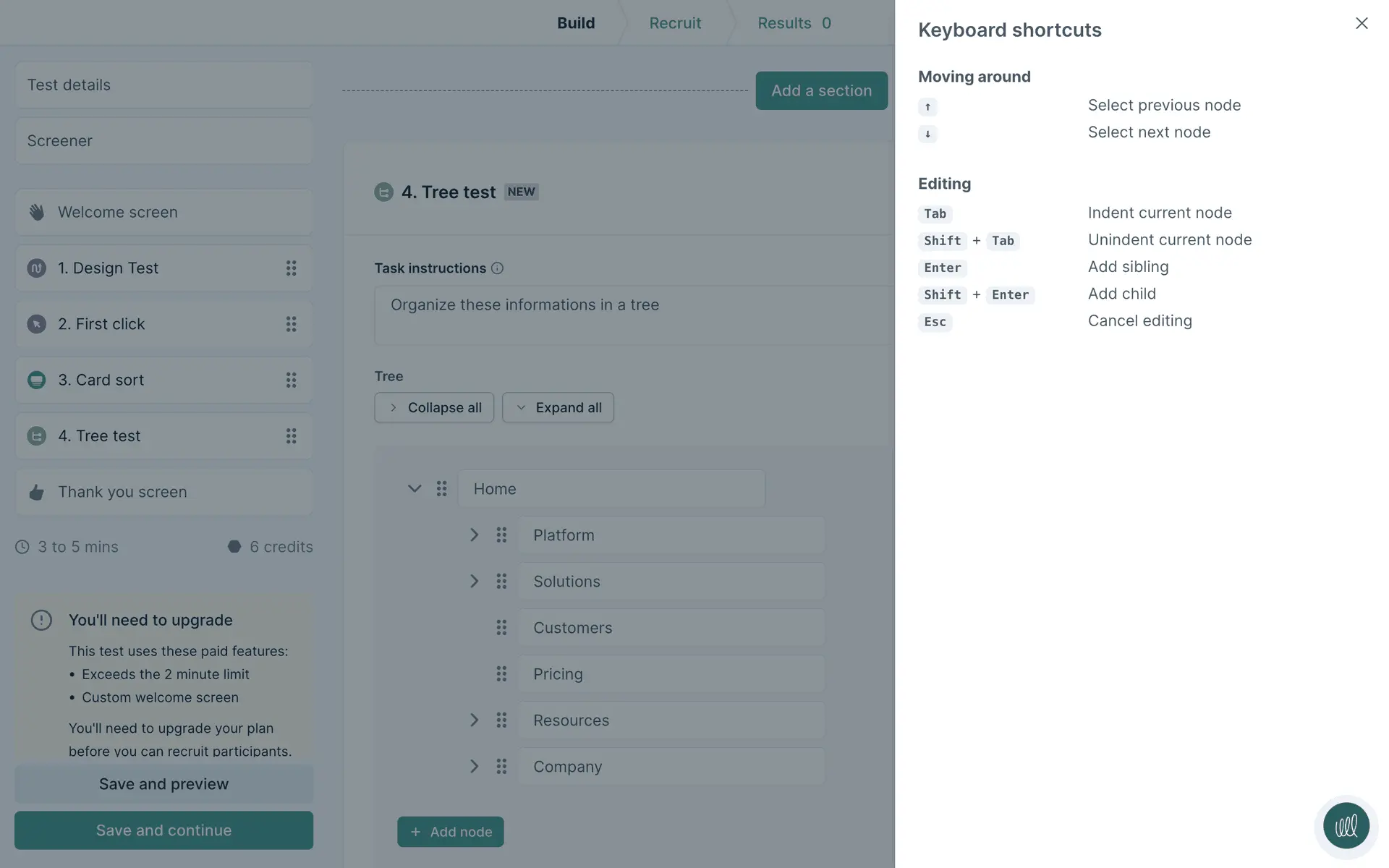Expand the Company tree node

click(474, 767)
